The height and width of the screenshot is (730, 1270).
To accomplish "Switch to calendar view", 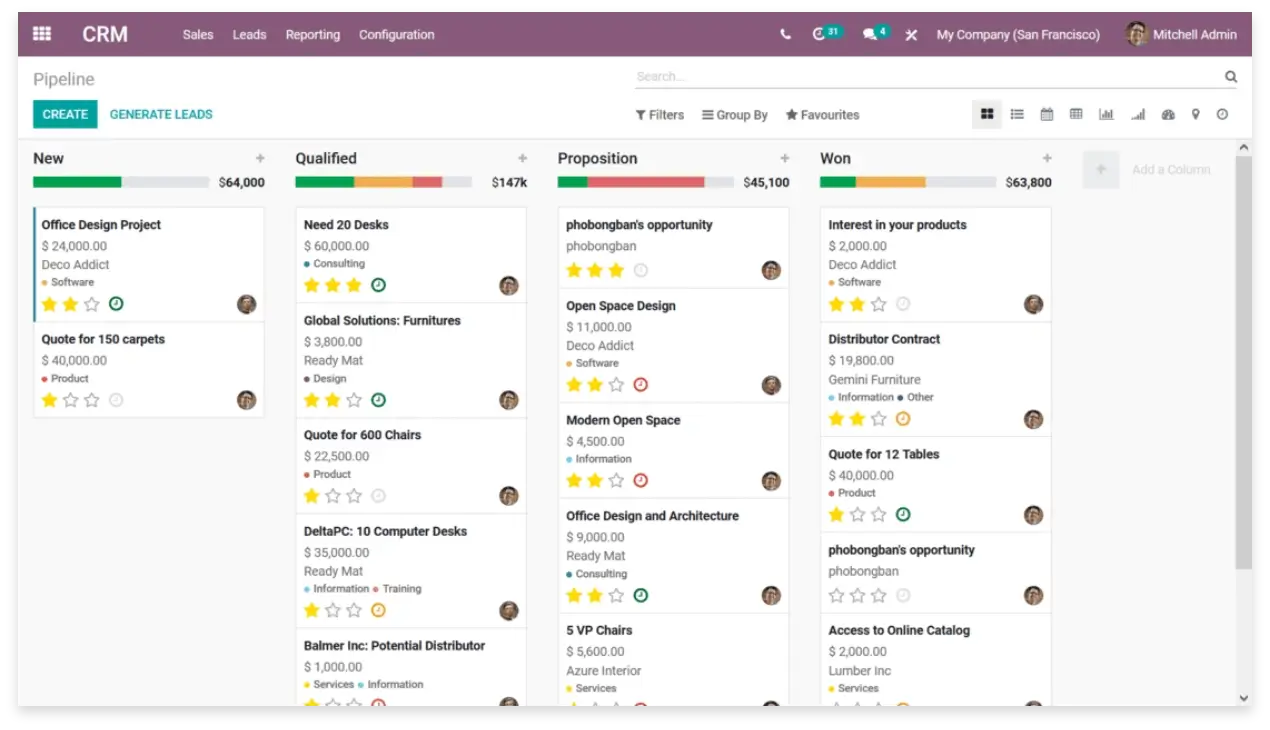I will 1047,115.
